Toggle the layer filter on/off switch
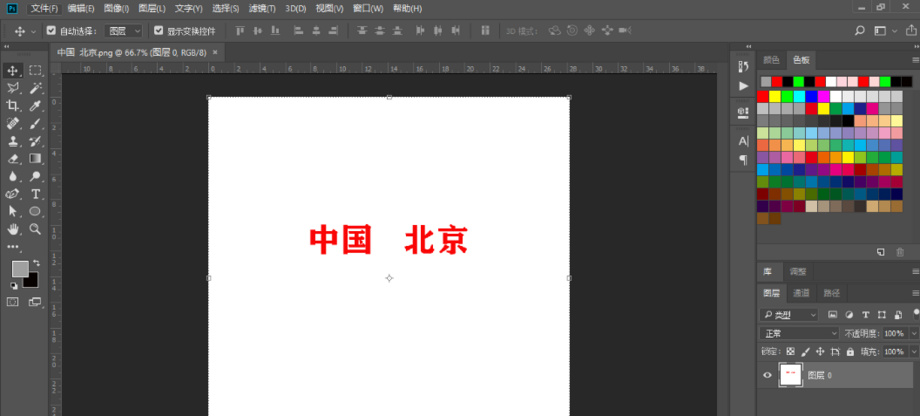This screenshot has width=920, height=416. (x=916, y=313)
